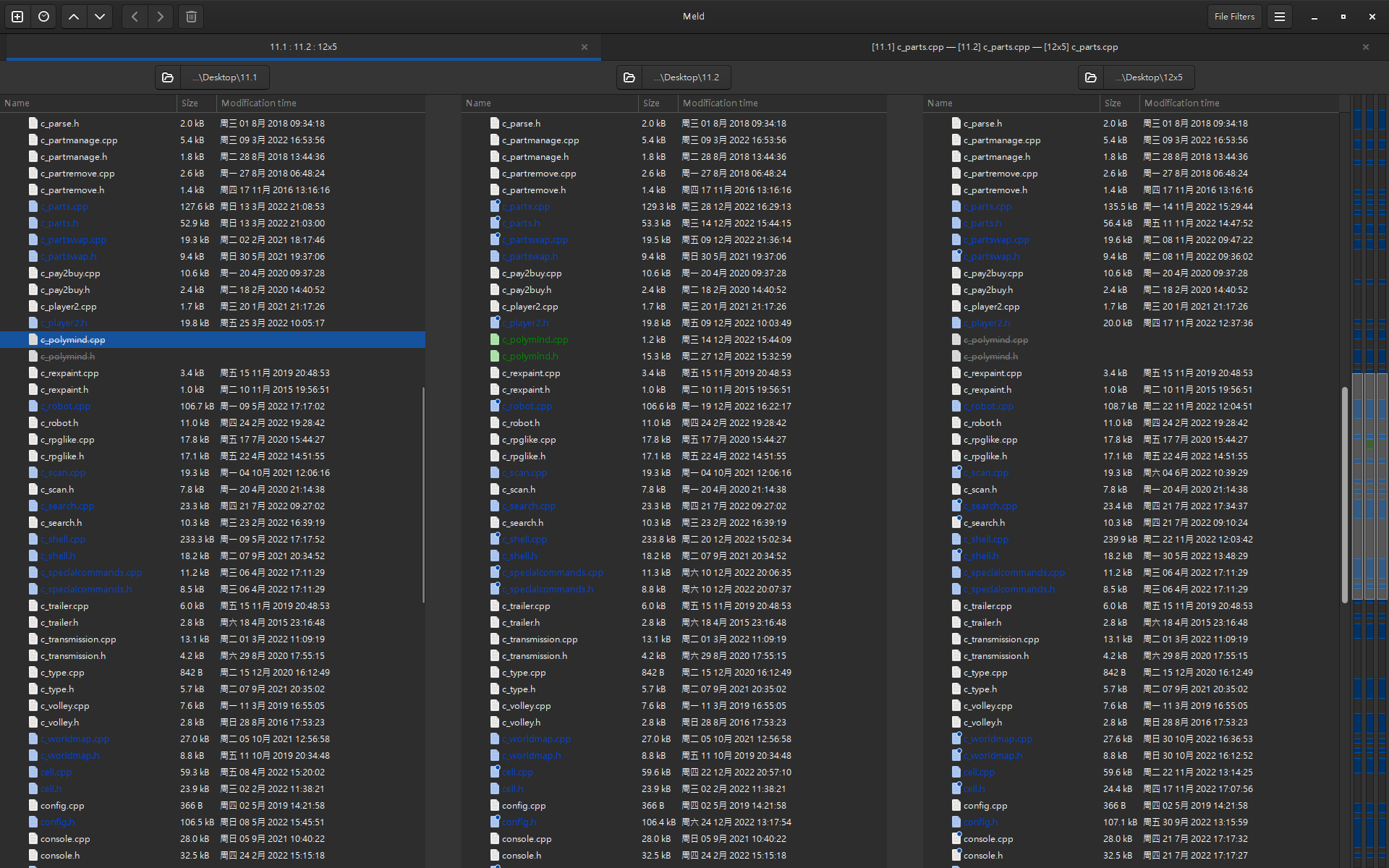Close the 11.1 : 11.2 : 12x5 tab
This screenshot has width=1389, height=868.
[585, 47]
